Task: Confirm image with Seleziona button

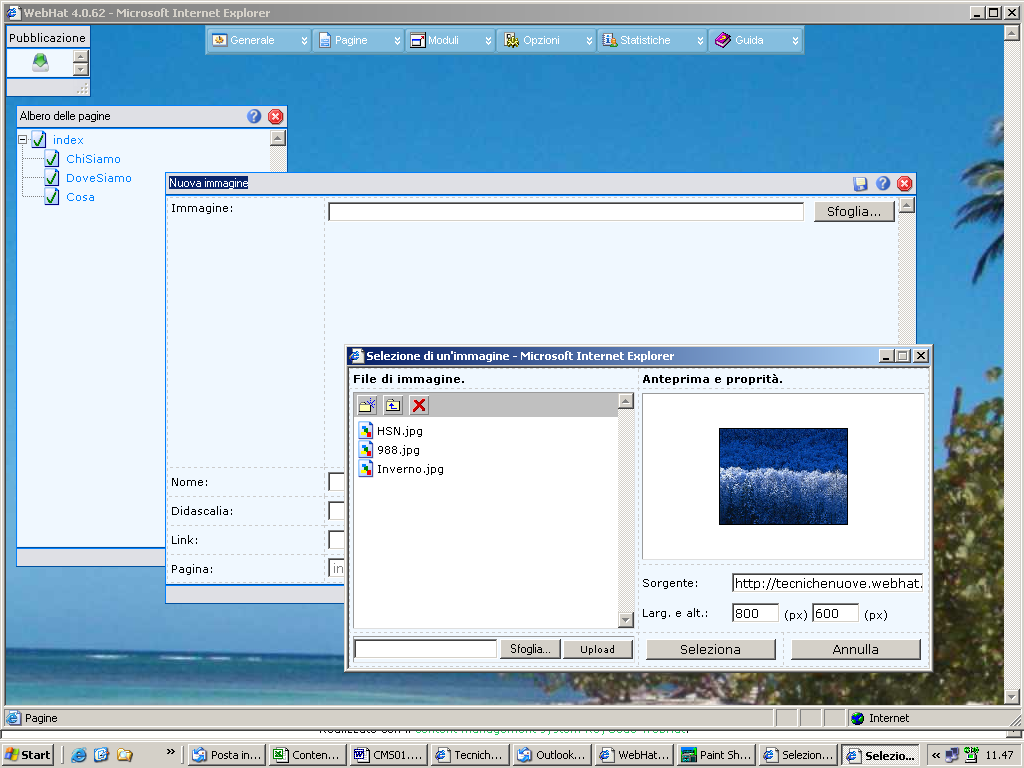Action: pos(711,650)
